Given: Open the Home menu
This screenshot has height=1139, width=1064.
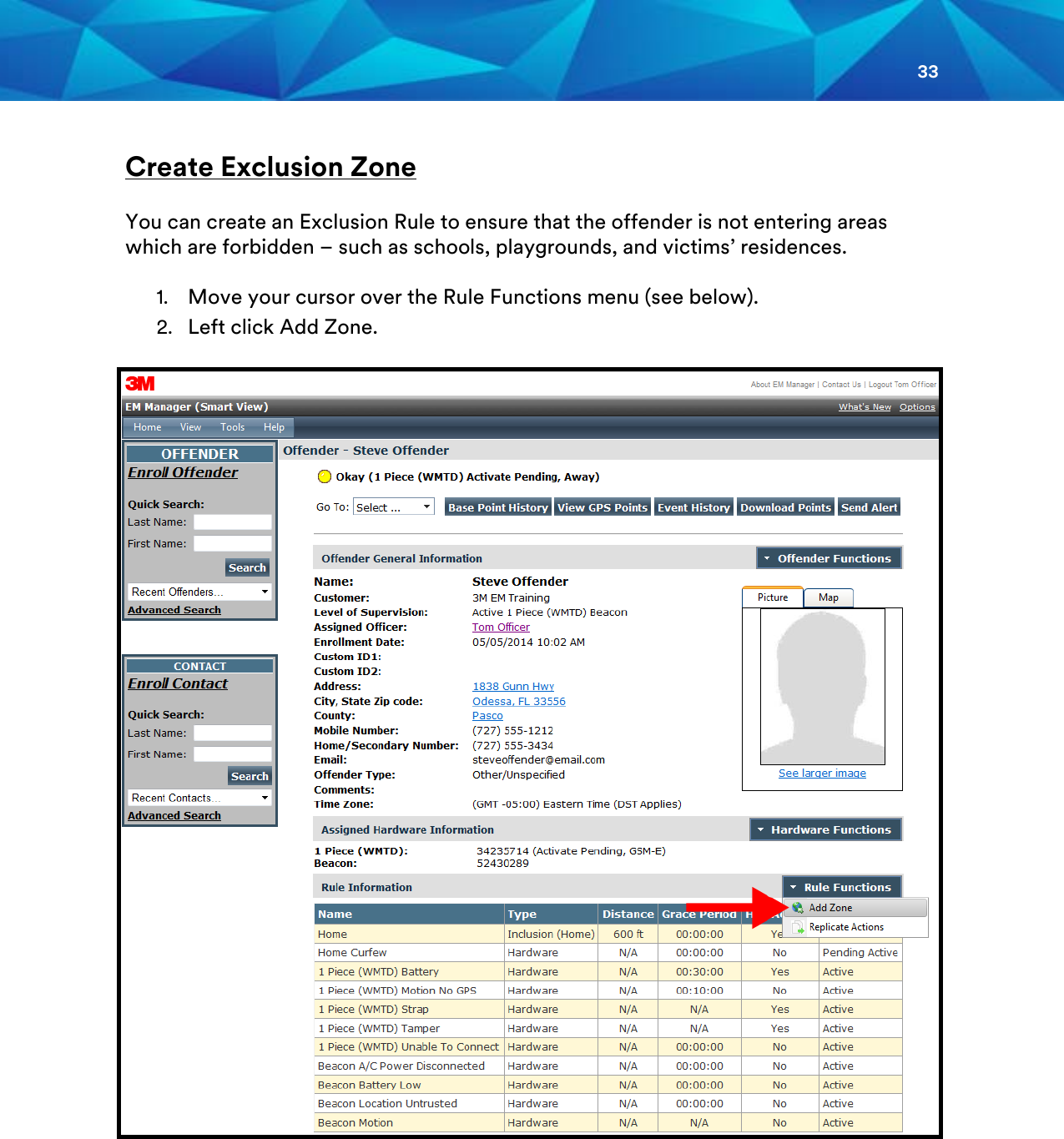Looking at the screenshot, I should tap(148, 427).
